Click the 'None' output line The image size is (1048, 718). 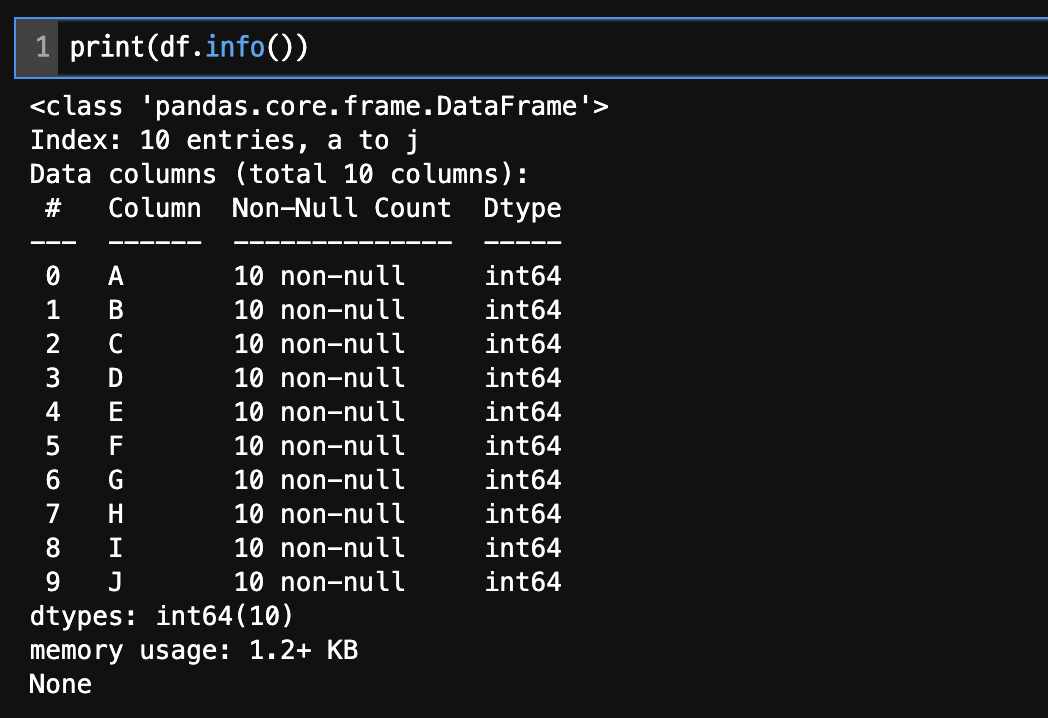(61, 685)
